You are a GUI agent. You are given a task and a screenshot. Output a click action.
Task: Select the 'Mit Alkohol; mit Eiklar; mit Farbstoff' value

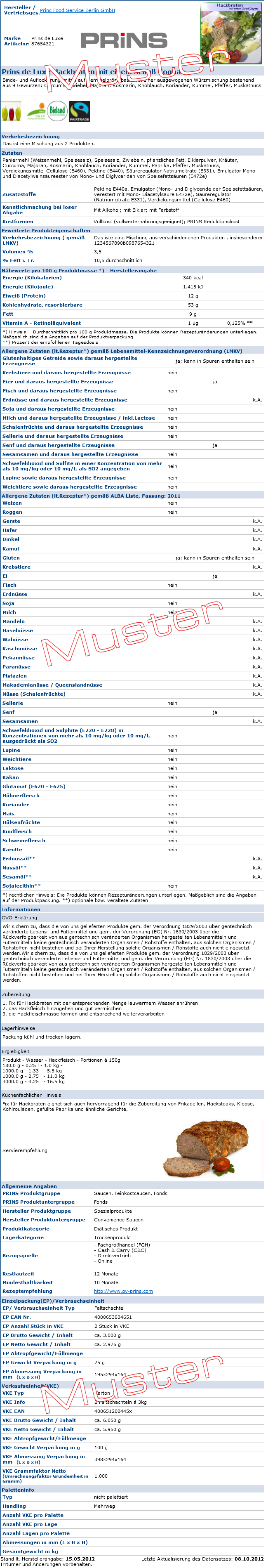[137, 210]
